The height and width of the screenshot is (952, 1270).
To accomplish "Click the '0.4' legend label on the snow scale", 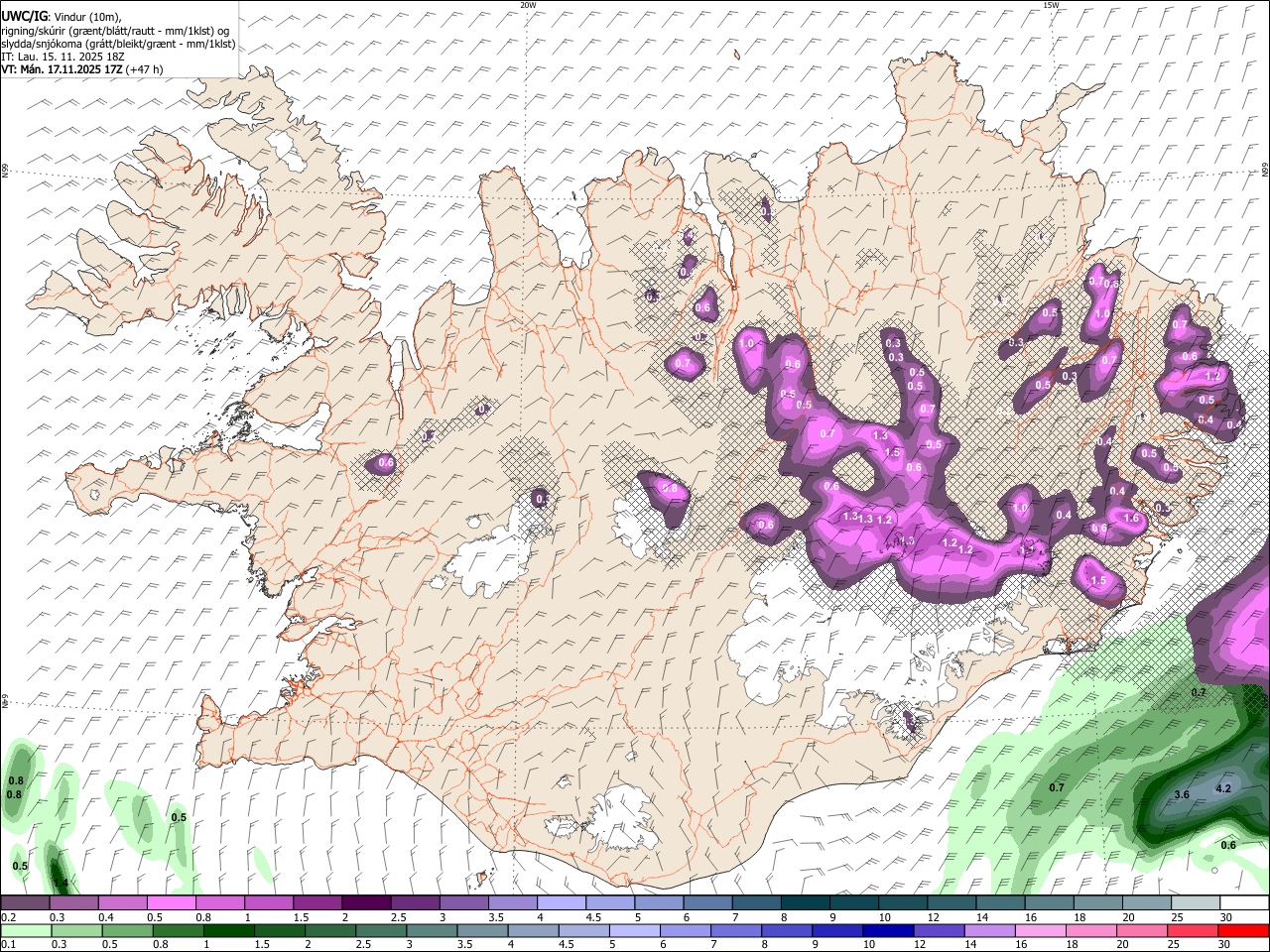I will click(106, 917).
